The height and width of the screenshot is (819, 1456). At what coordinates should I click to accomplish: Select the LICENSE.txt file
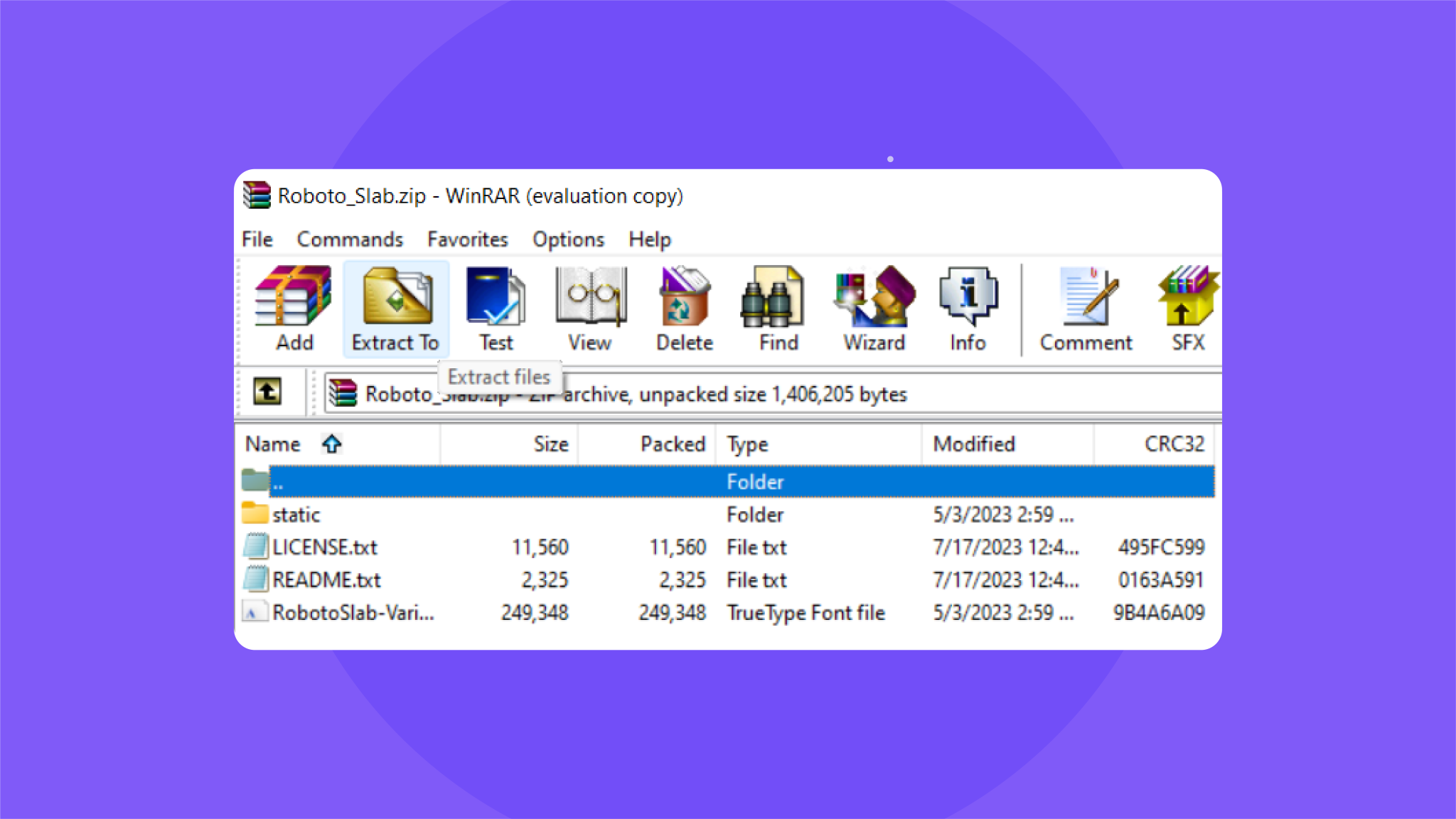324,547
